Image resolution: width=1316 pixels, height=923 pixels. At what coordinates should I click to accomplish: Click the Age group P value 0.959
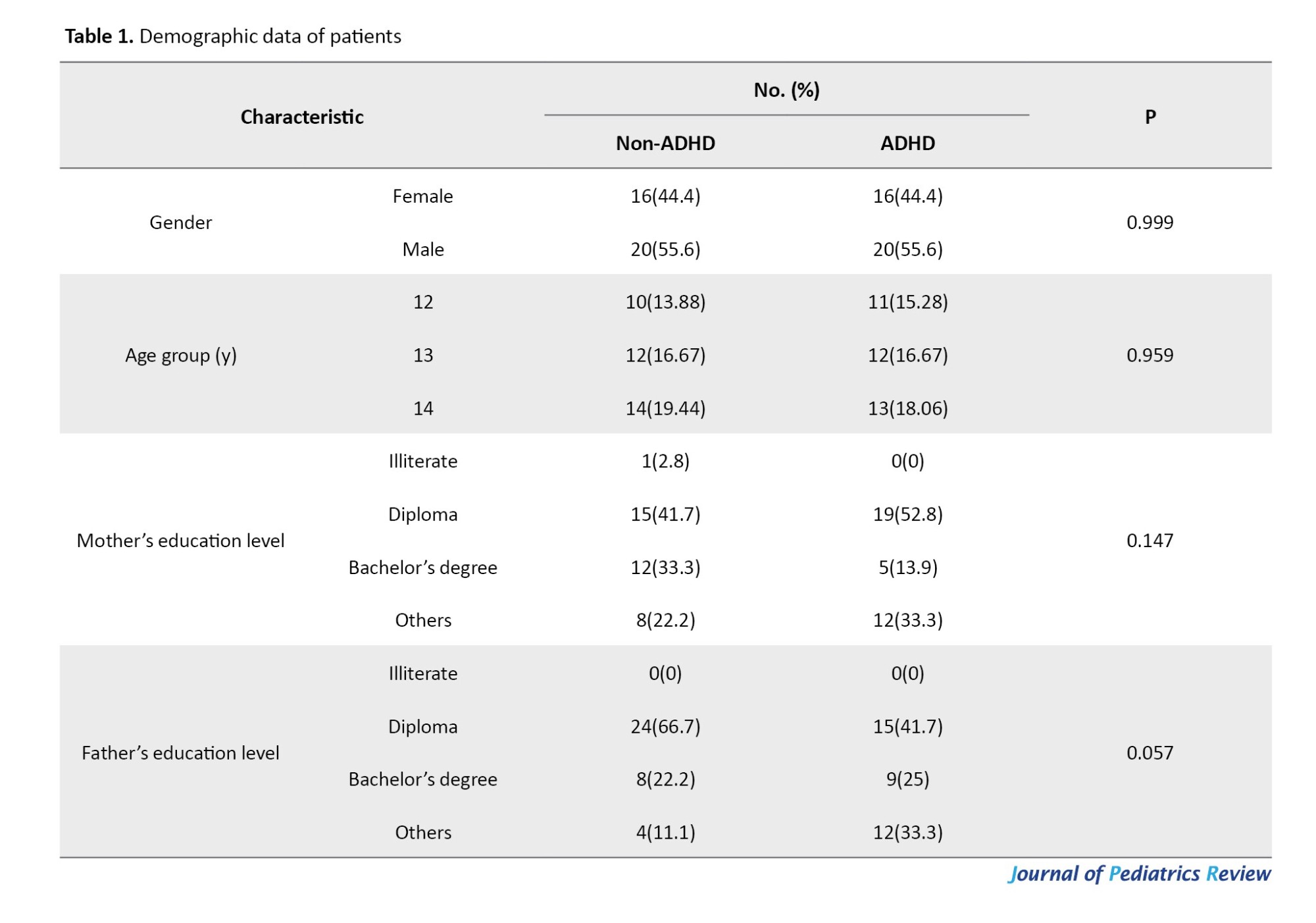tap(1150, 356)
